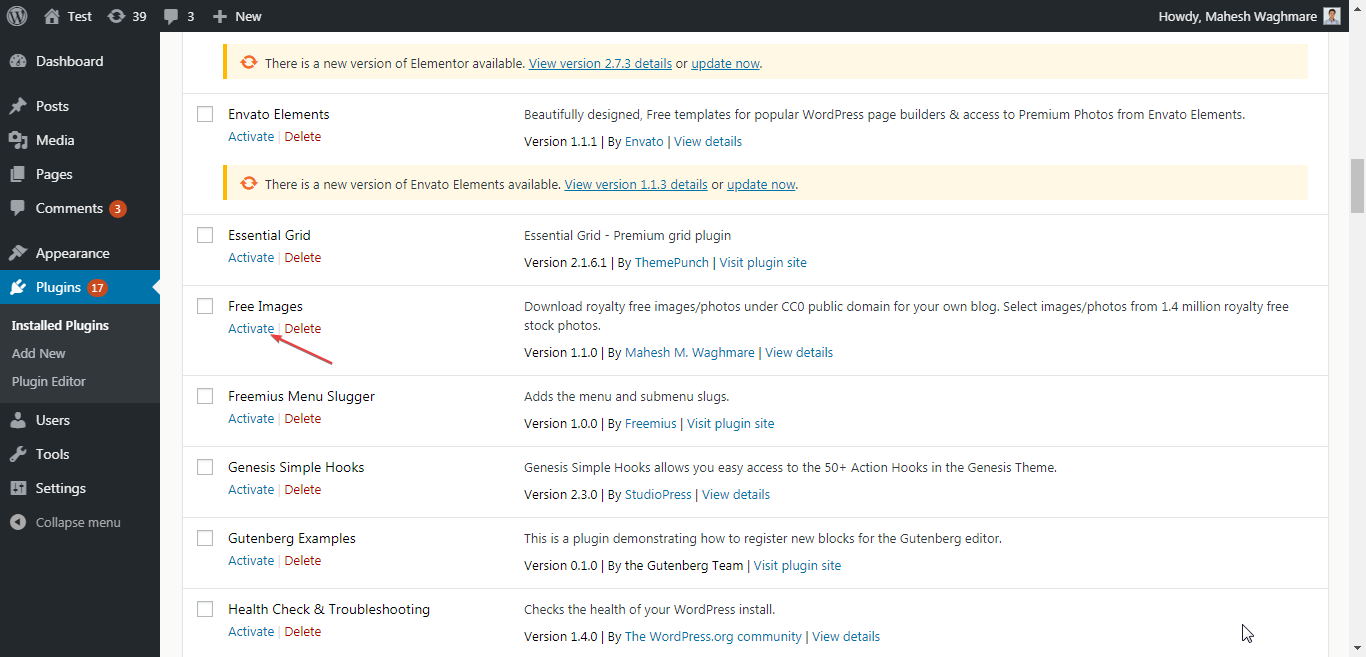This screenshot has height=657, width=1366.
Task: Select the Free Images plugin checkbox
Action: (205, 306)
